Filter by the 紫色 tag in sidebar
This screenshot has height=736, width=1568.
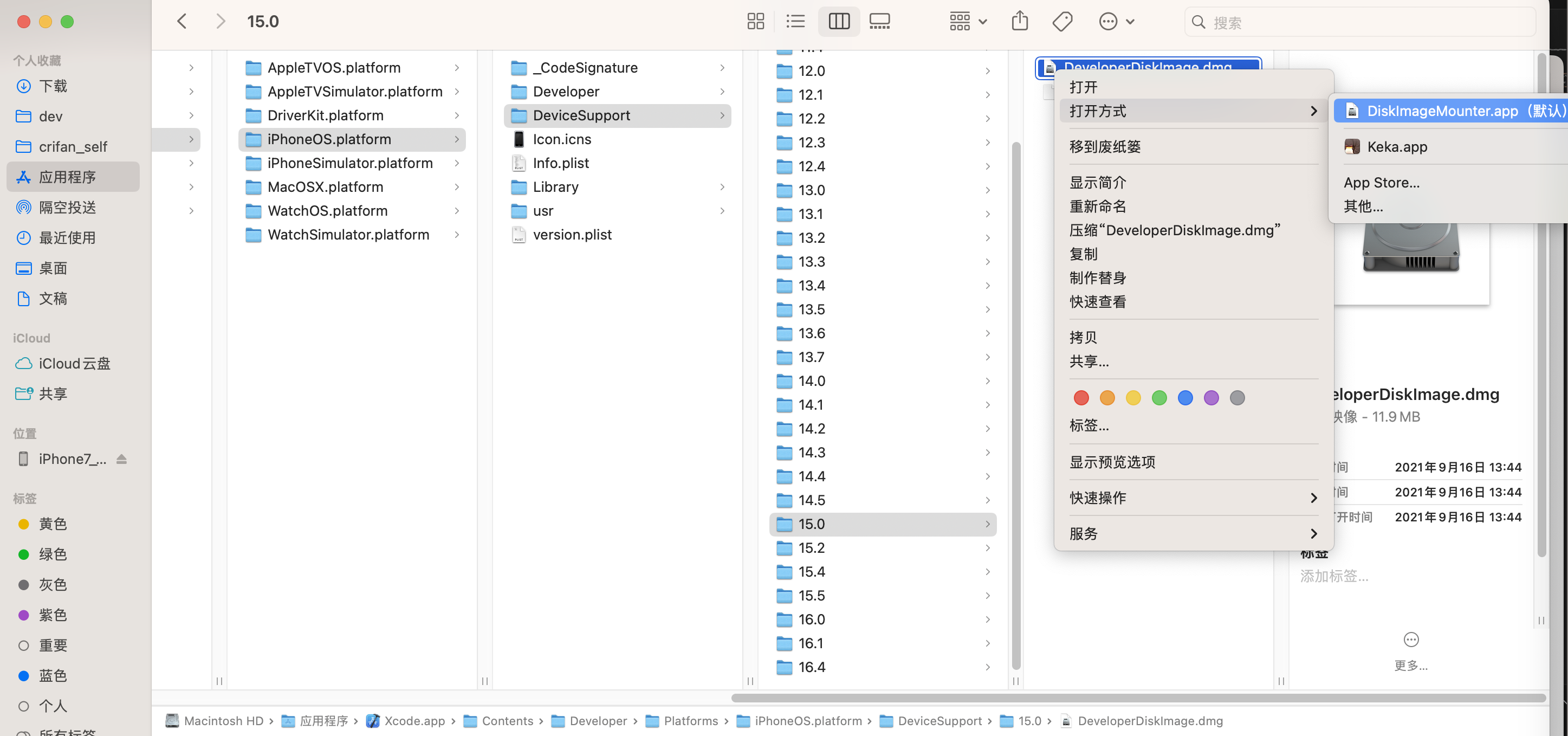pyautogui.click(x=73, y=616)
